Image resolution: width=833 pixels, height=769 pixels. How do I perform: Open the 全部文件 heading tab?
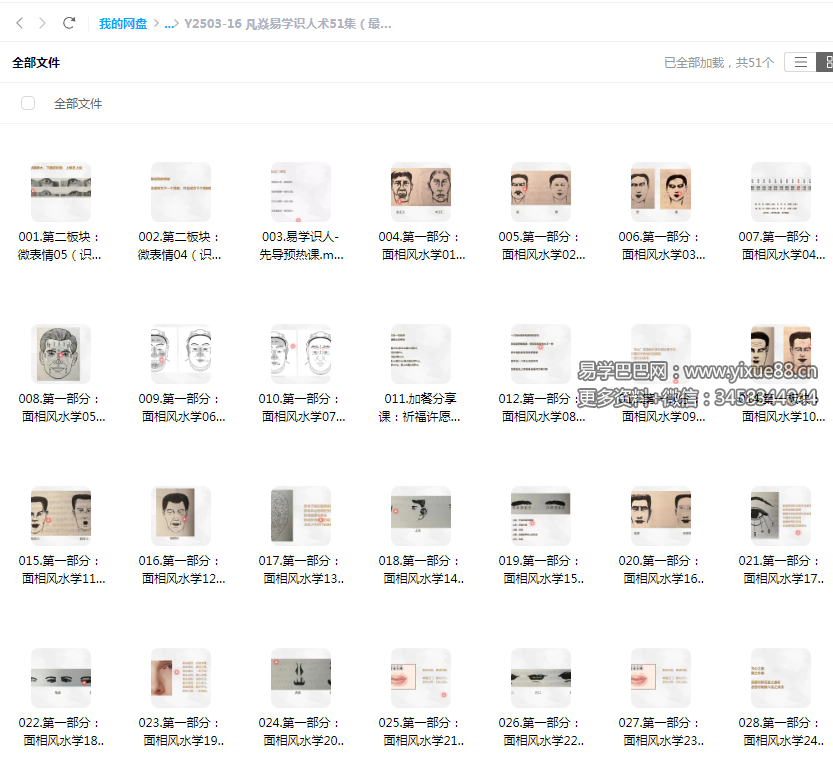pos(36,62)
